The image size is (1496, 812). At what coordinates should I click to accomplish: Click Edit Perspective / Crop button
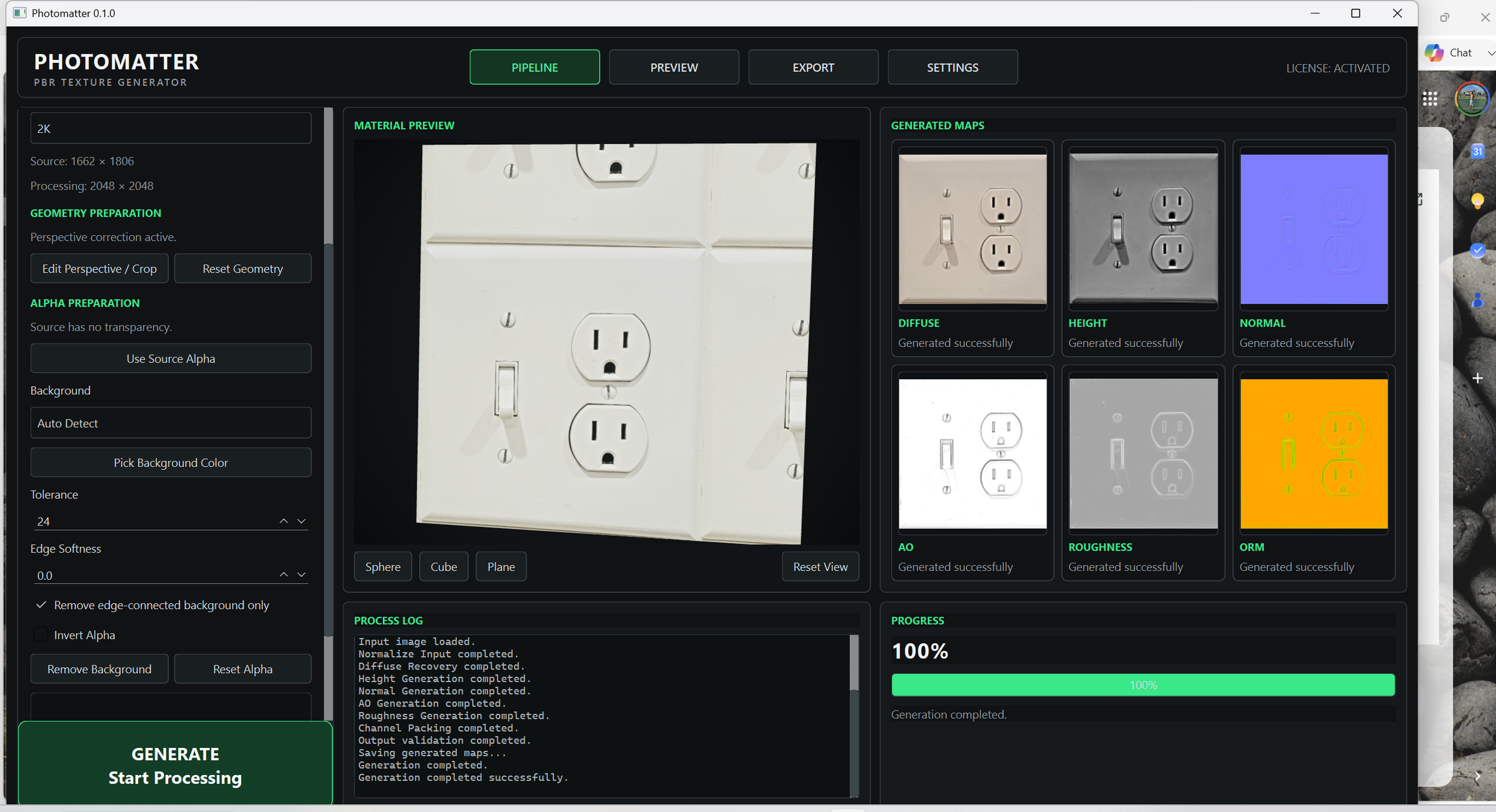pyautogui.click(x=99, y=268)
